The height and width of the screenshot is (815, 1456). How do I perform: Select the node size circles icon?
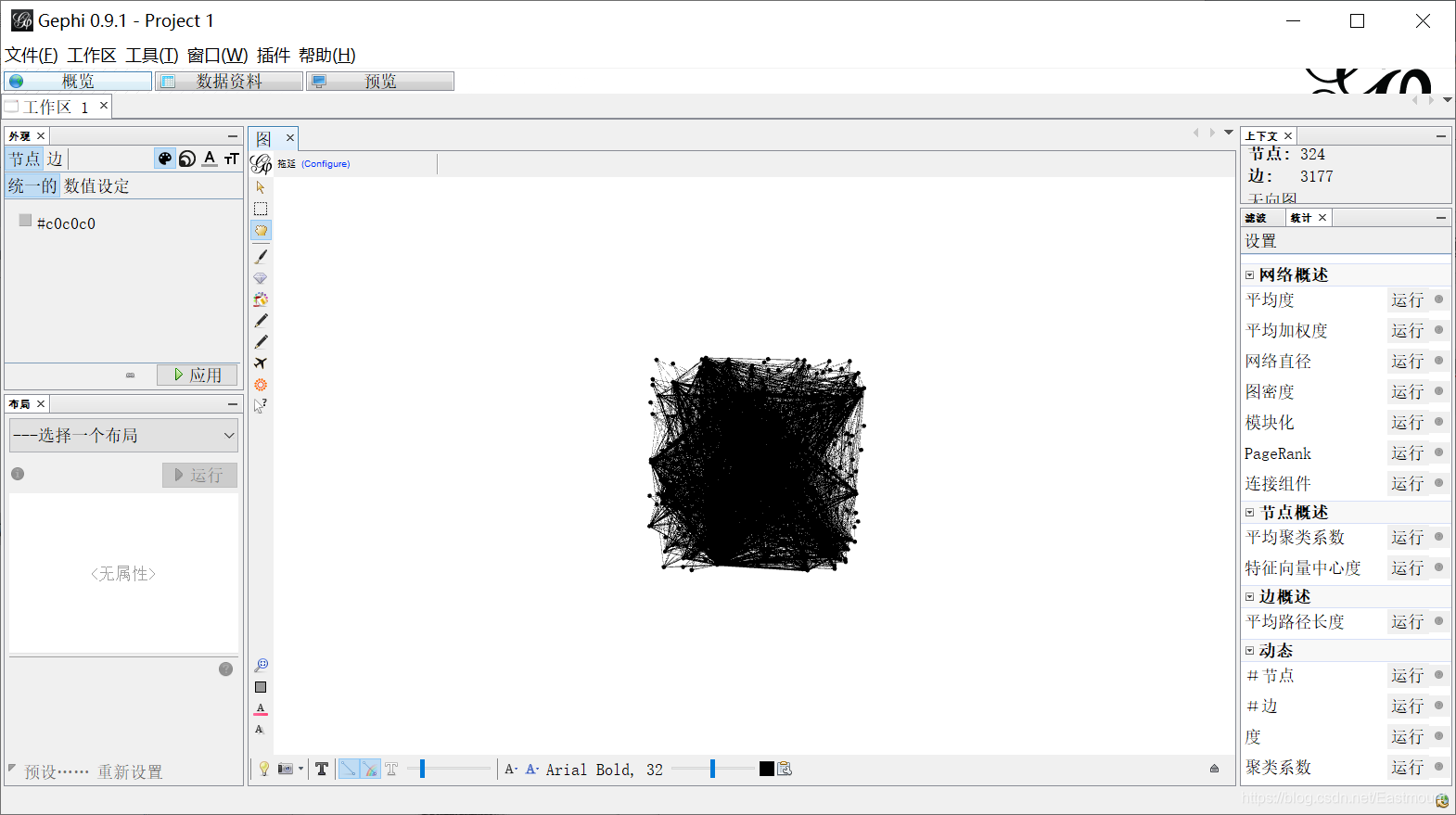187,159
